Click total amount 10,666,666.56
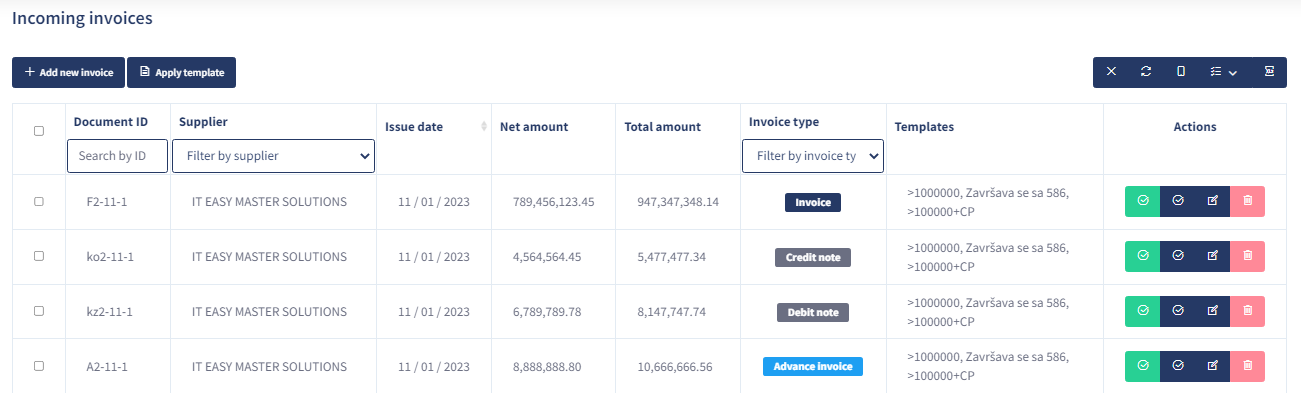 point(675,367)
